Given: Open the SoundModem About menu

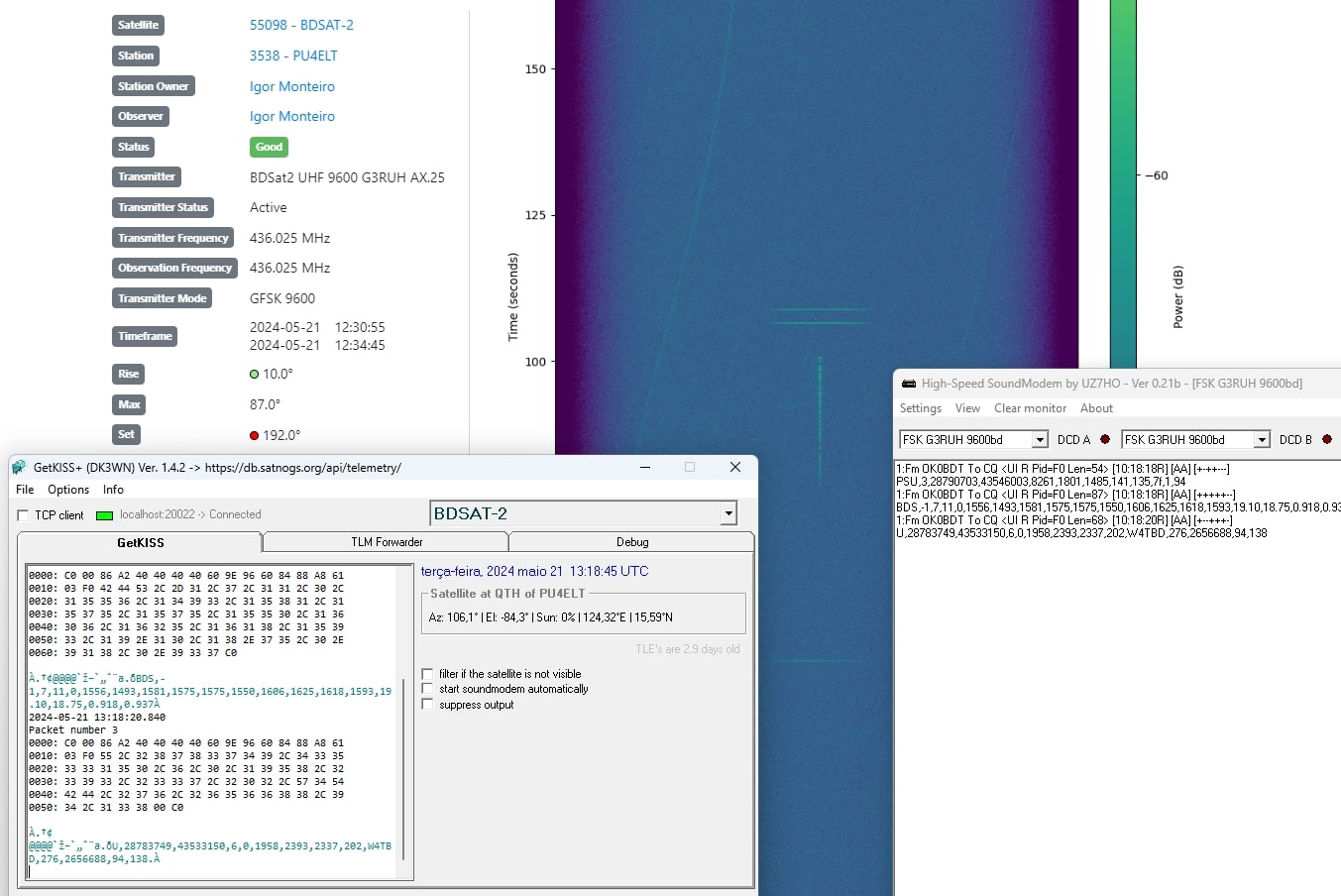Looking at the screenshot, I should click(x=1096, y=408).
